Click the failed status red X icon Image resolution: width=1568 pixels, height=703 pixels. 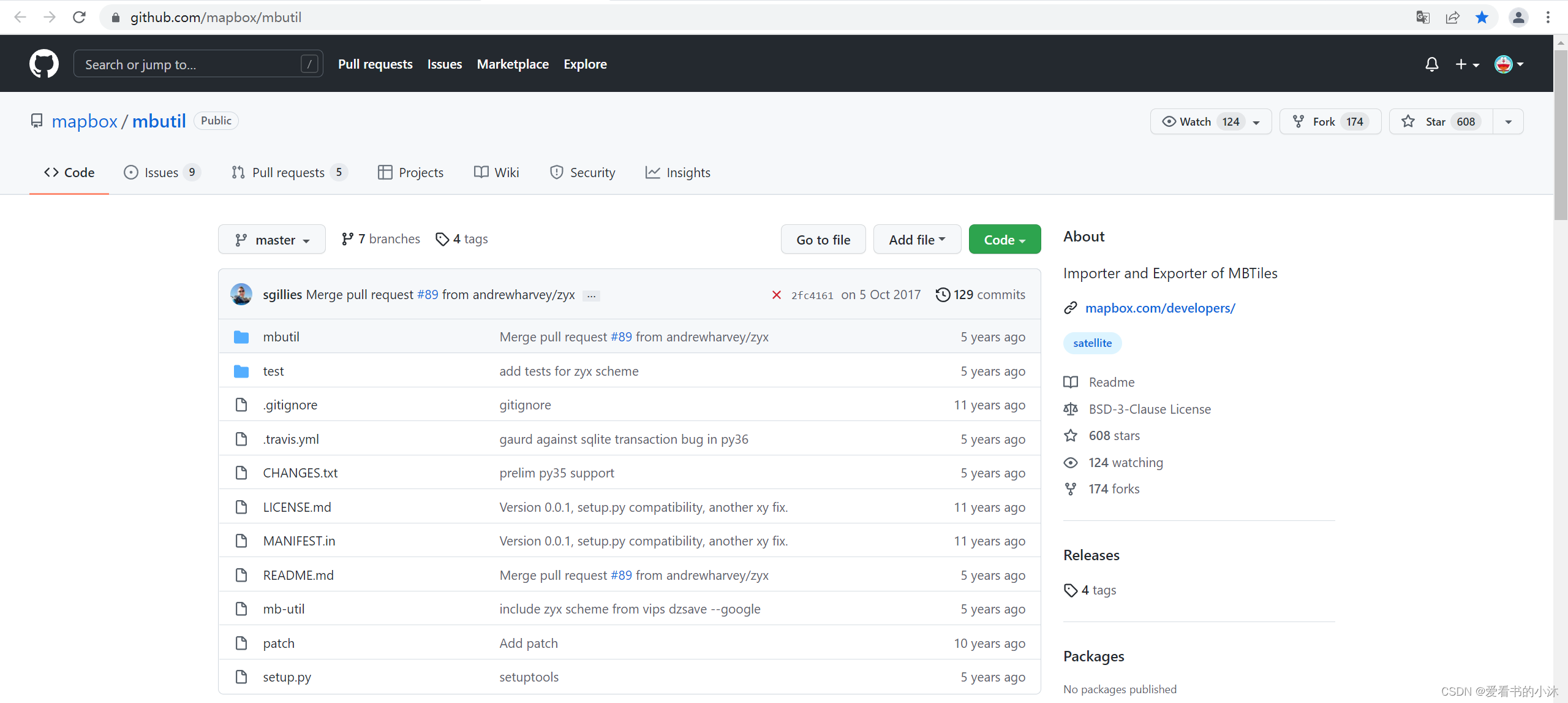point(776,295)
